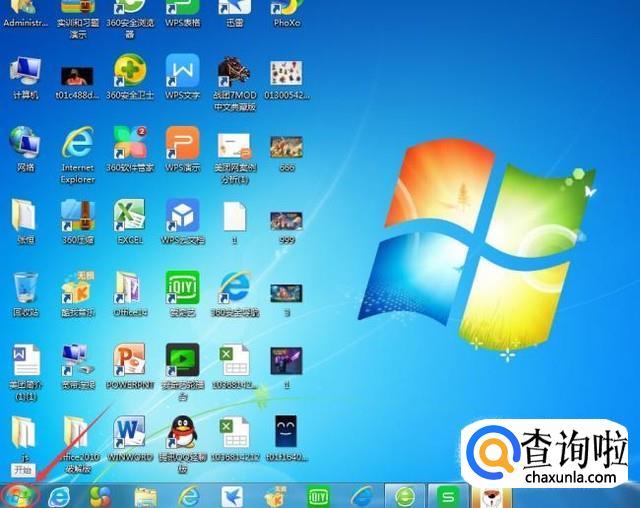The image size is (640, 508).
Task: Select the 360软件管家 shortcut with red badge
Action: [130, 149]
